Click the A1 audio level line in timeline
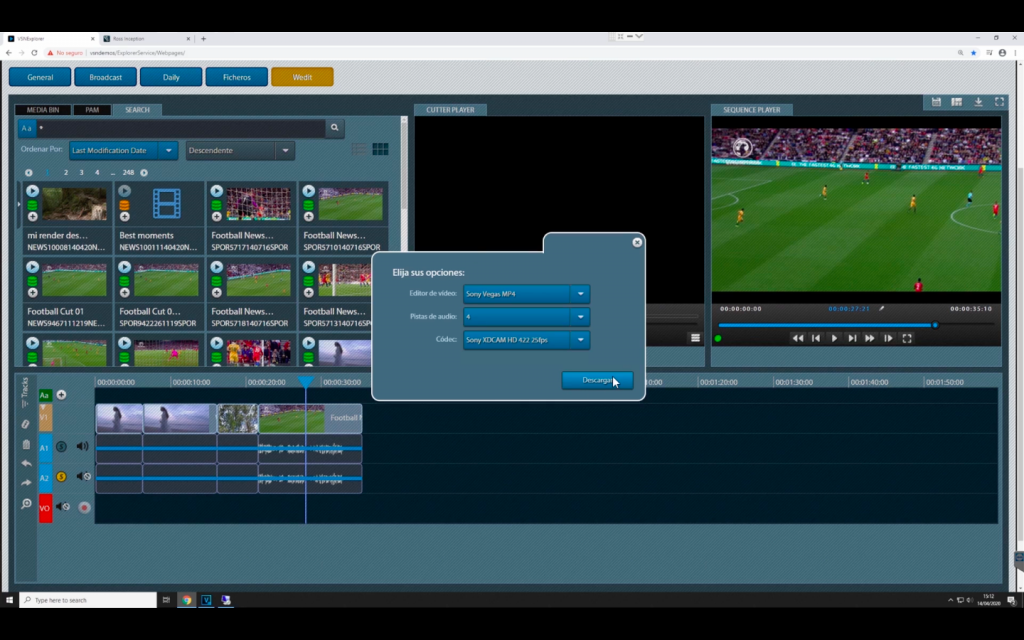 229,448
